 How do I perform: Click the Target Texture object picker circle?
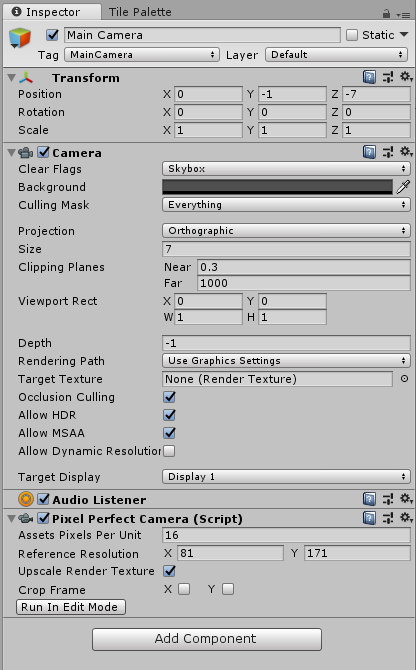[x=404, y=379]
